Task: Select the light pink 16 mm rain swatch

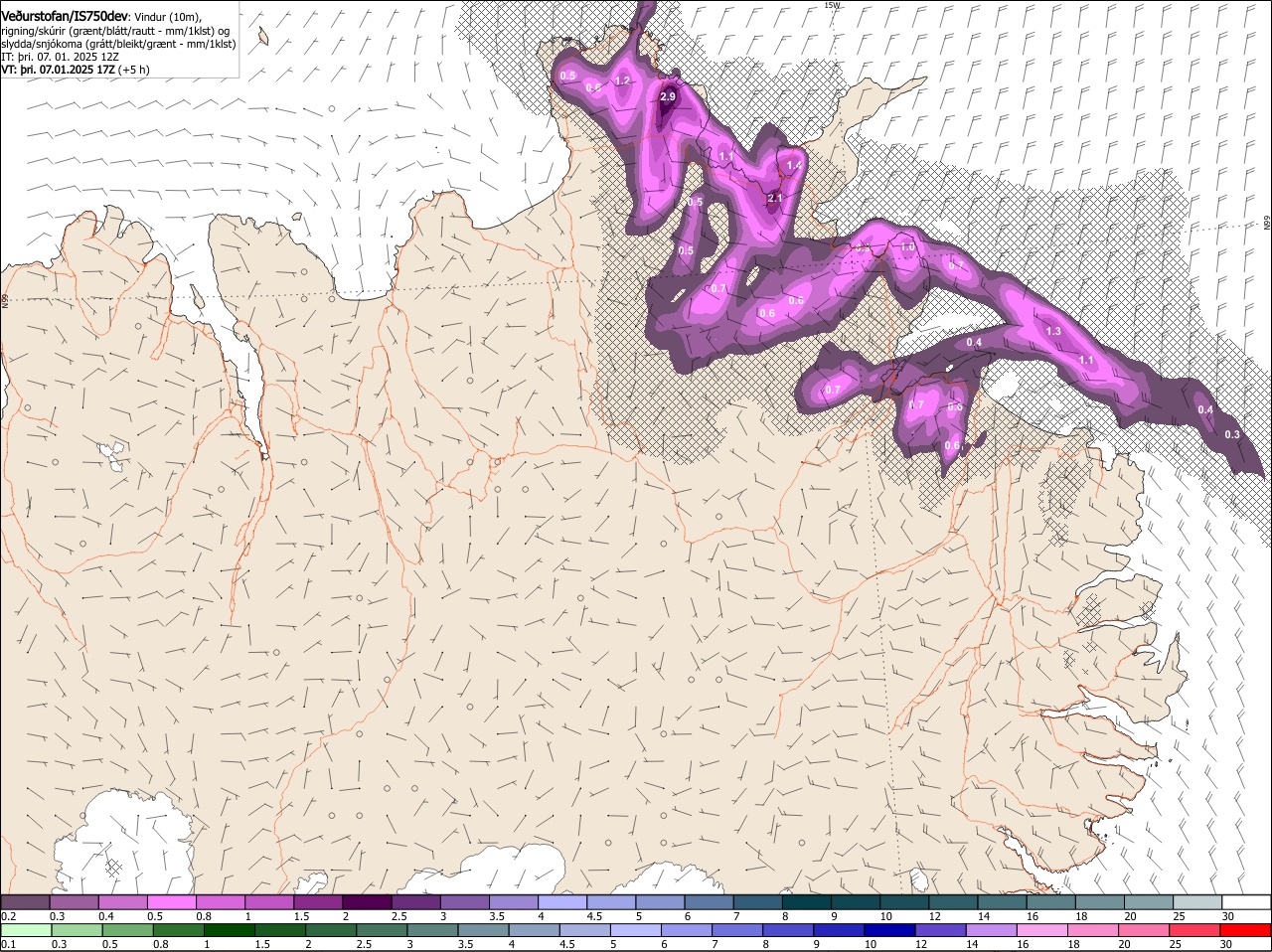Action: [1041, 930]
